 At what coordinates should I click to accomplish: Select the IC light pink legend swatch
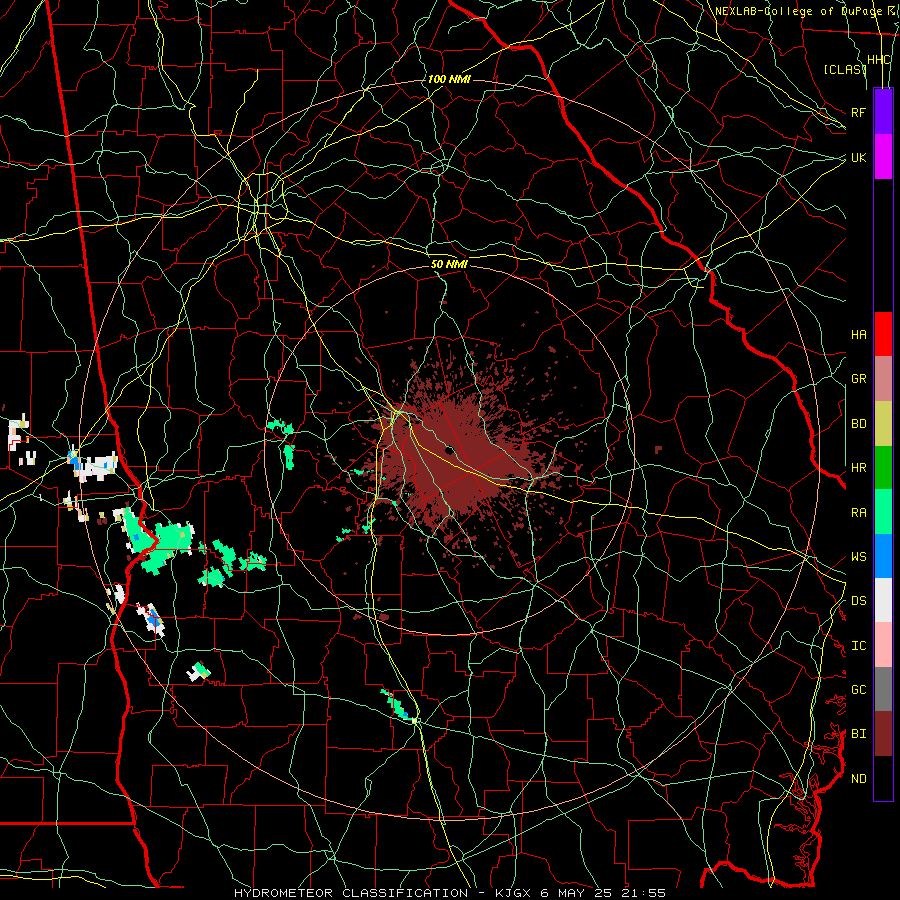pyautogui.click(x=883, y=645)
